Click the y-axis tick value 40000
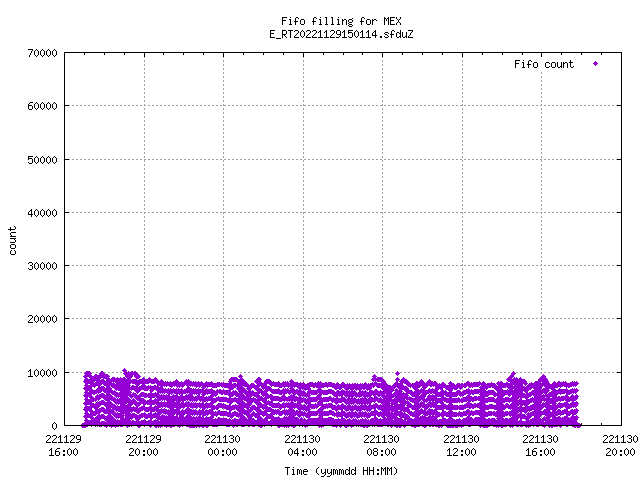The image size is (640, 480). coord(42,213)
